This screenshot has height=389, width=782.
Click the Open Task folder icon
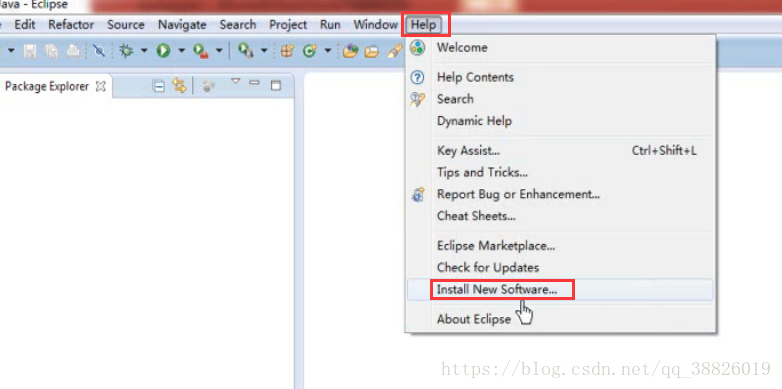pos(372,51)
